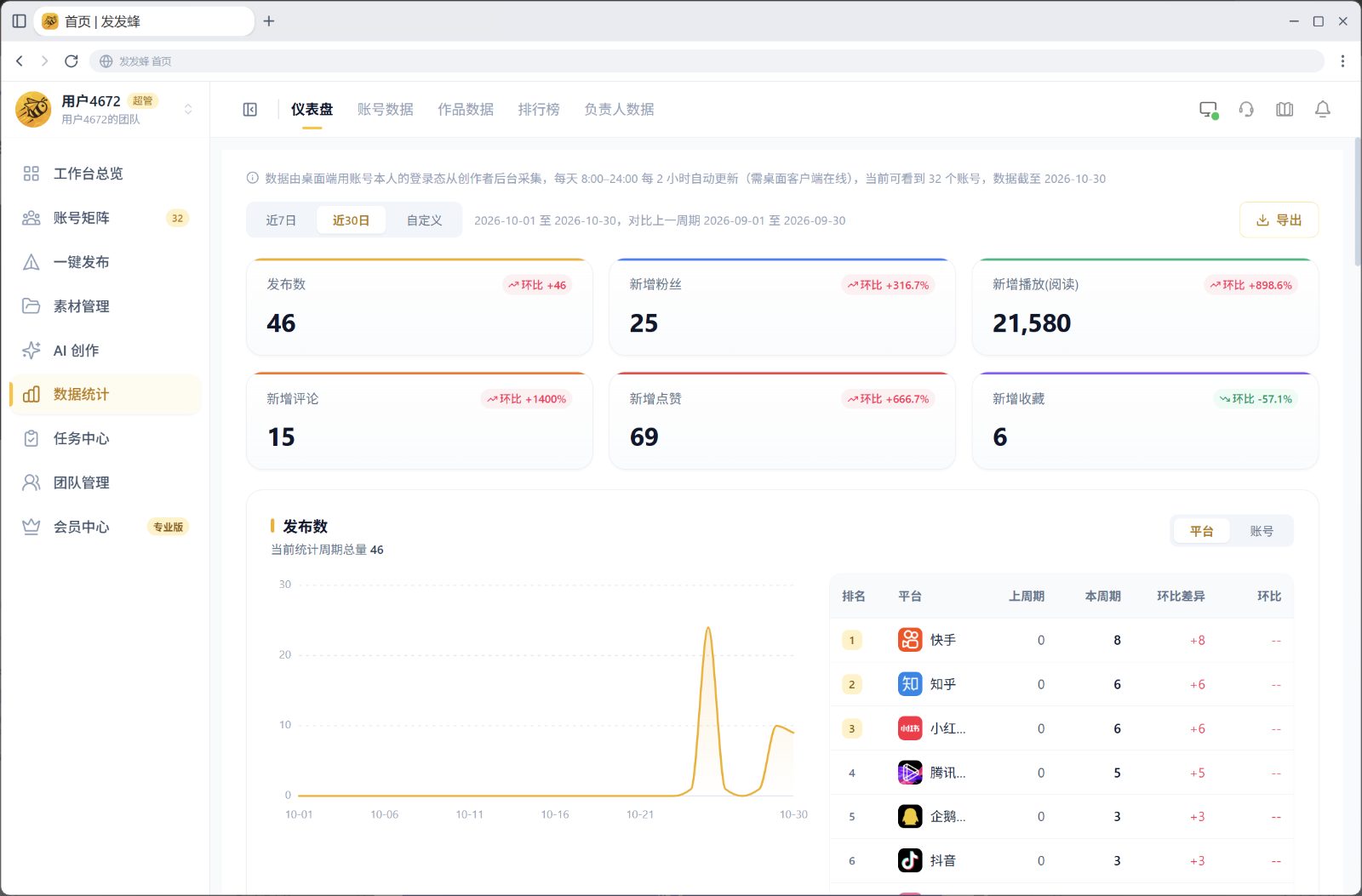Click the page vertical scrollbar

coord(1357,203)
